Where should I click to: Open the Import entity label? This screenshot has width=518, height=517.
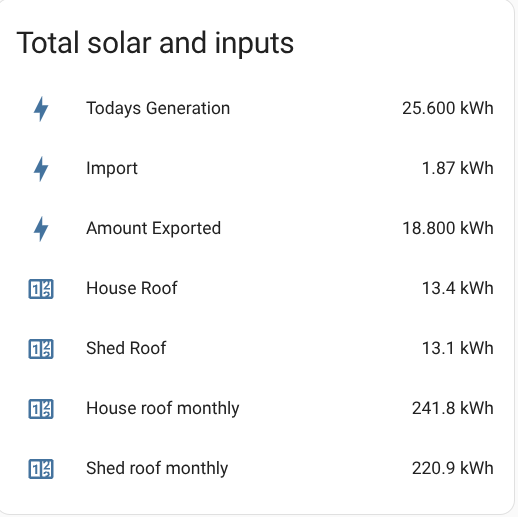tap(112, 168)
